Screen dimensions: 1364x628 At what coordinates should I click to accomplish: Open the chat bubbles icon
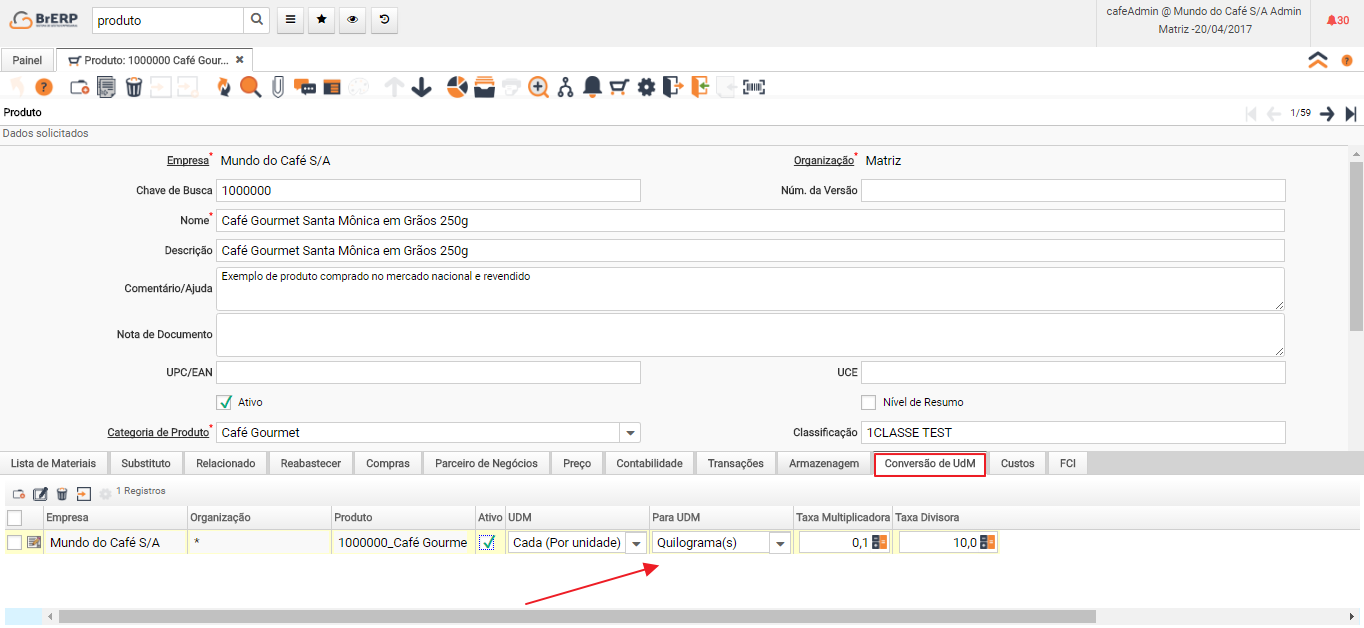(305, 88)
